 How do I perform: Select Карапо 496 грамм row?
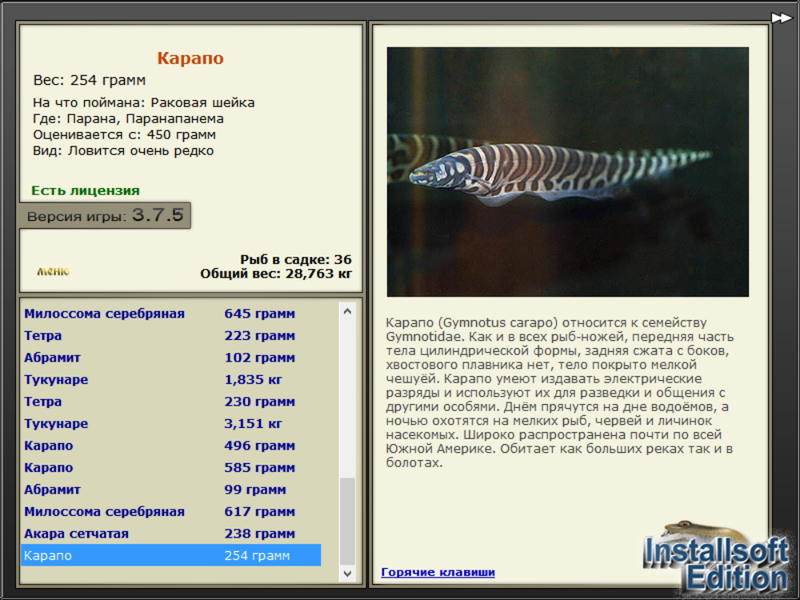coord(171,445)
